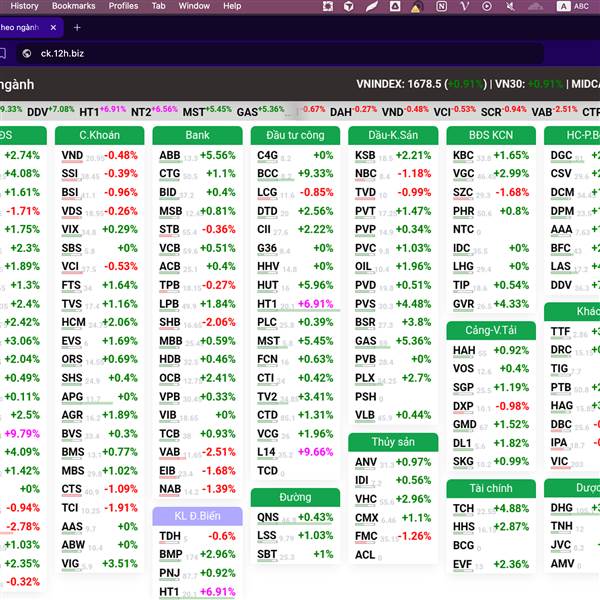Open the History menu
Screen dimensions: 600x600
click(x=24, y=6)
